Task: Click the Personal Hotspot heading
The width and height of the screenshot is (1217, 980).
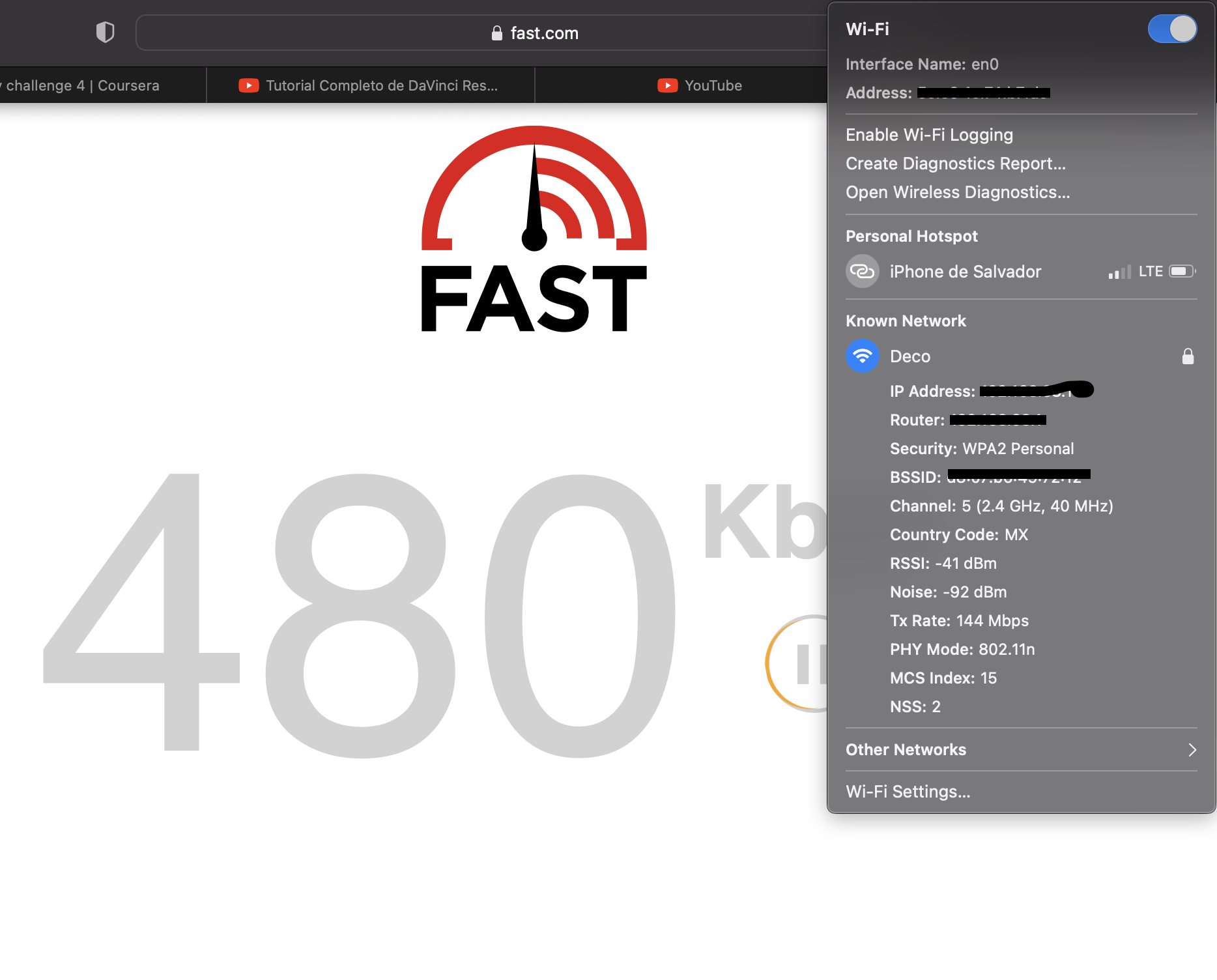Action: (911, 236)
